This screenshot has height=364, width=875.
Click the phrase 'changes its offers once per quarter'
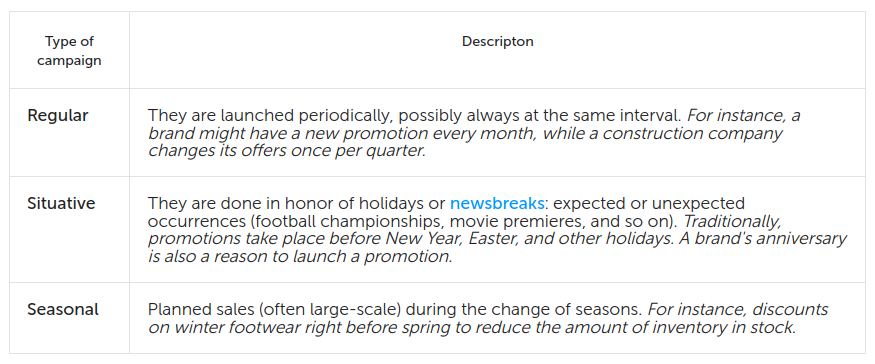[x=285, y=151]
